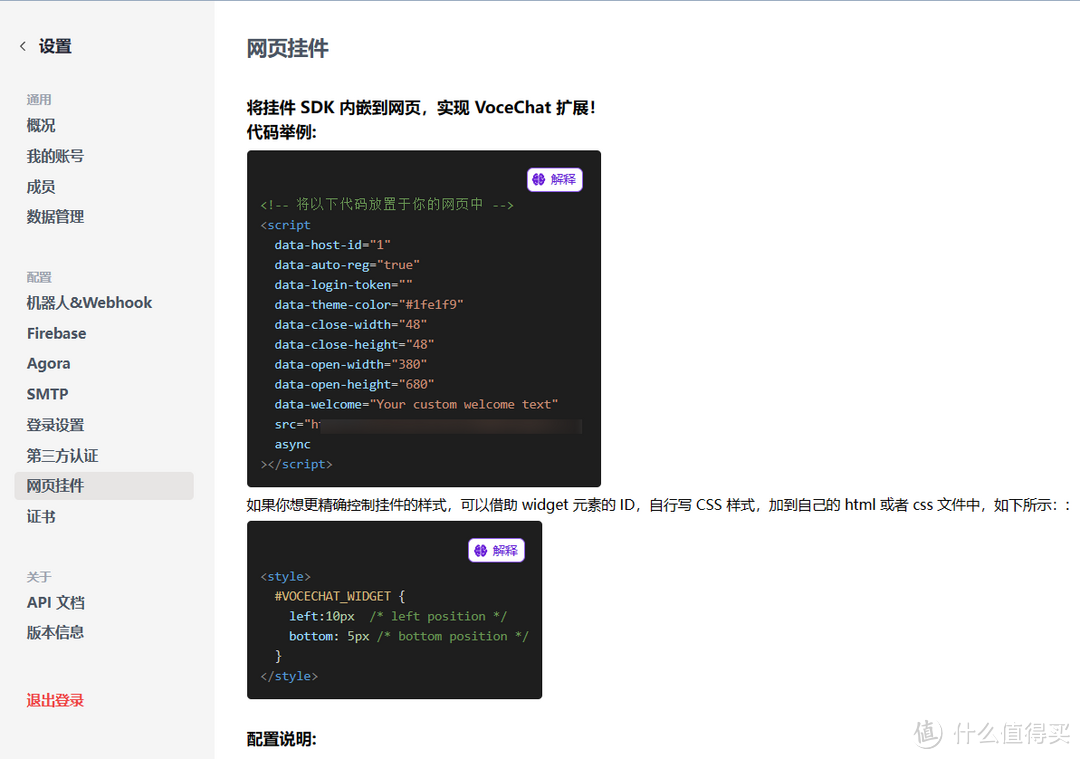Viewport: 1080px width, 759px height.
Task: Select the Firebase configuration item
Action: [56, 333]
